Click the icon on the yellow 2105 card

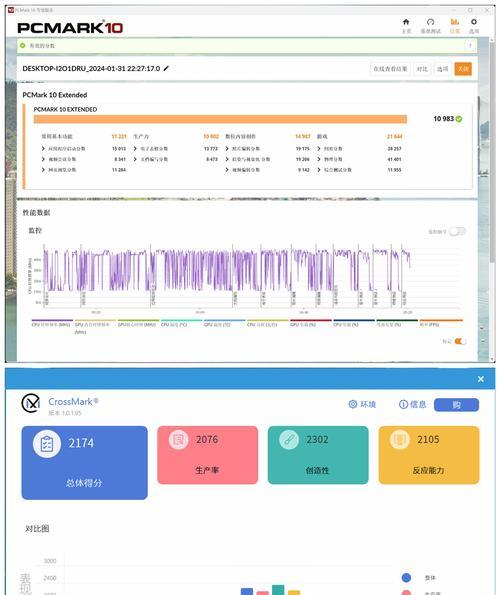(x=399, y=439)
